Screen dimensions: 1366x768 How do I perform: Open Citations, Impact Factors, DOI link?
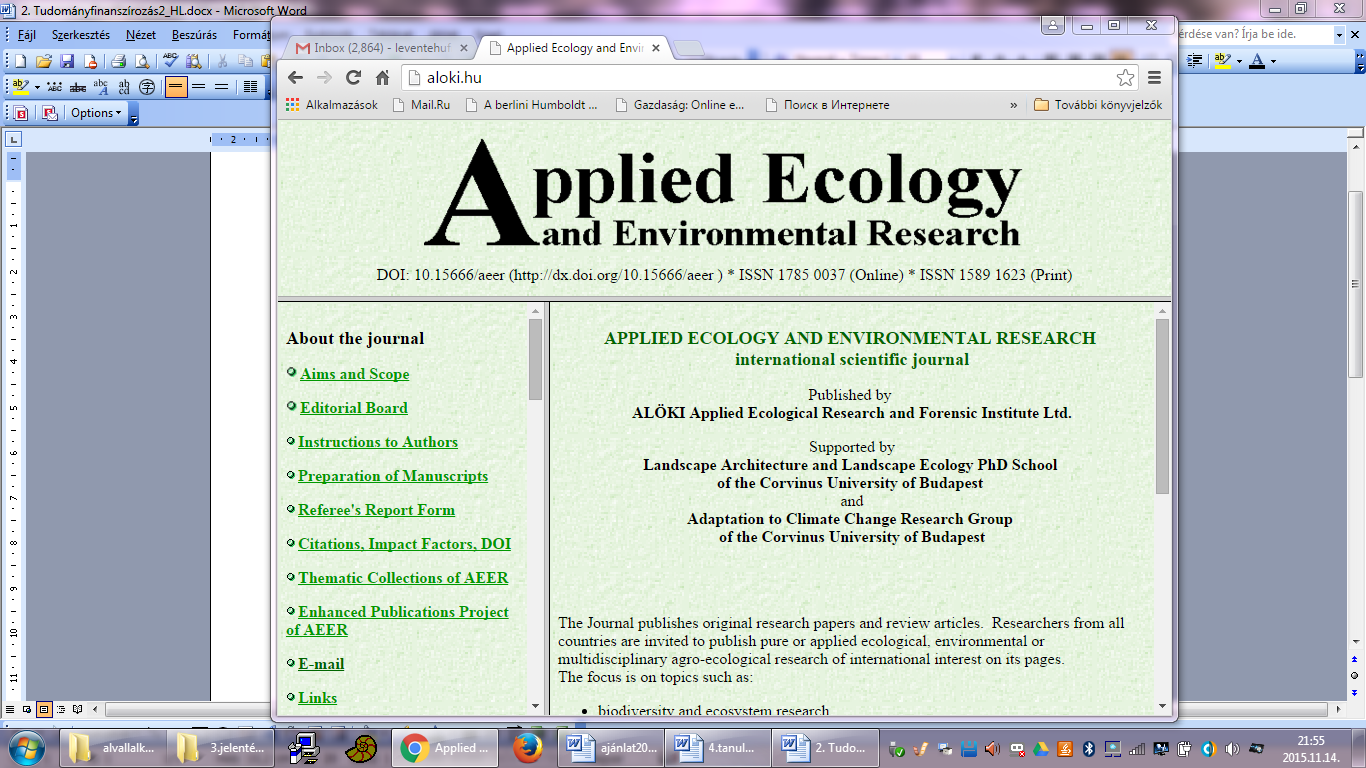[x=404, y=544]
